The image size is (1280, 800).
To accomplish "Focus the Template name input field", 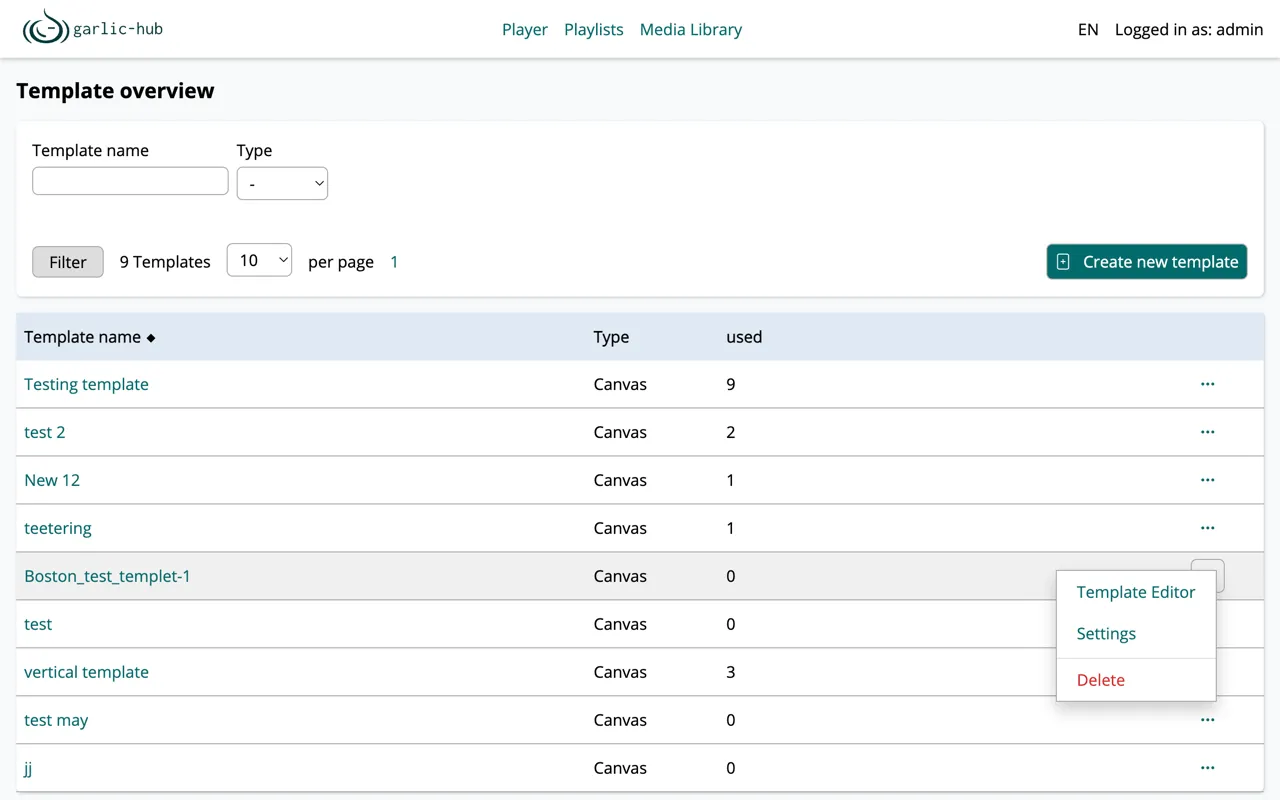I will pos(130,181).
